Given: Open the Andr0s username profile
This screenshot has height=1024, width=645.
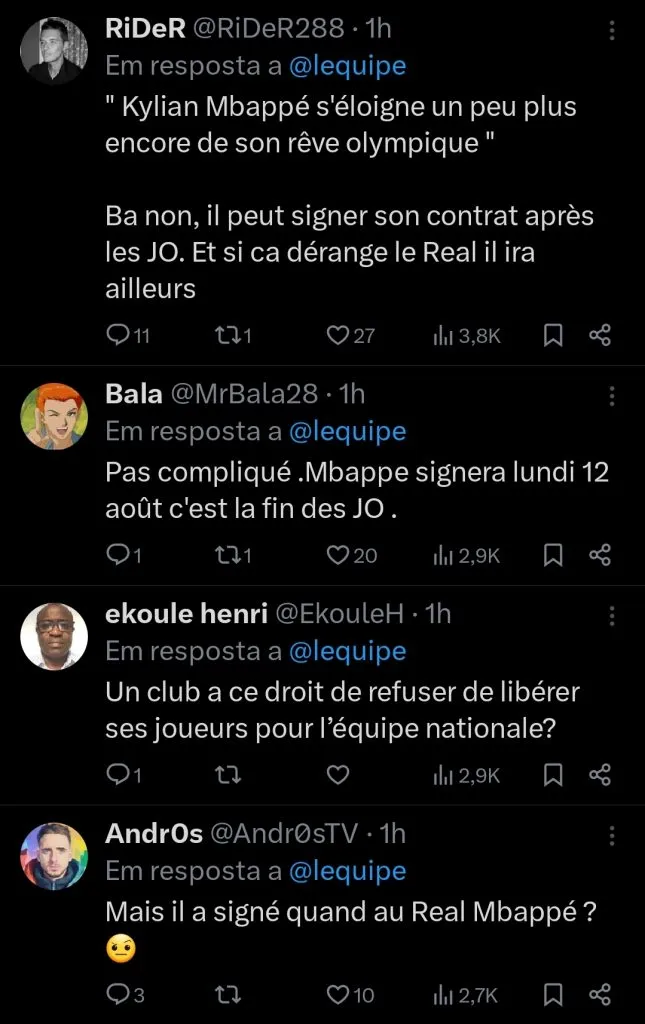Looking at the screenshot, I should tap(154, 833).
